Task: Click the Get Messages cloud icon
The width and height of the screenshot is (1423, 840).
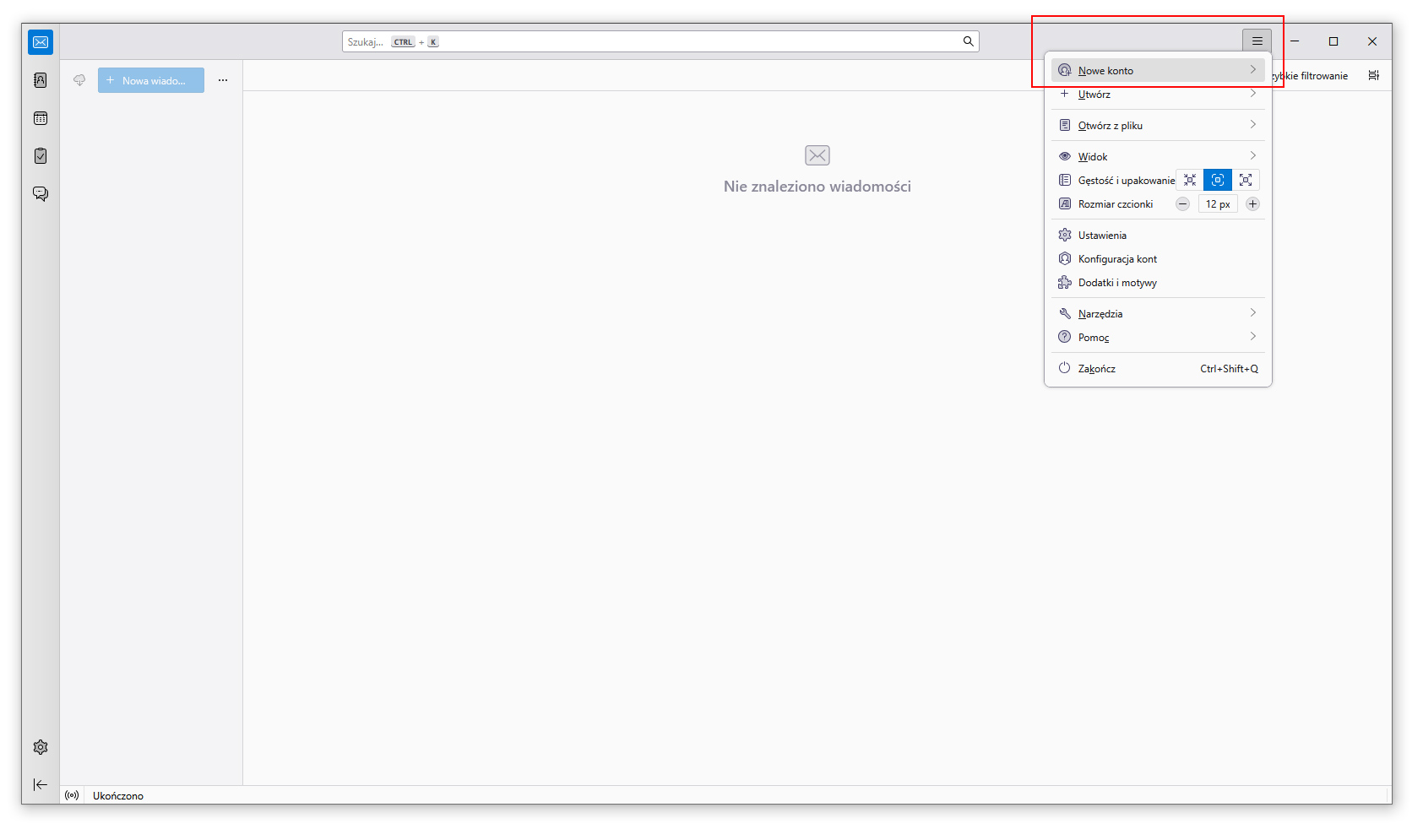Action: pos(79,80)
